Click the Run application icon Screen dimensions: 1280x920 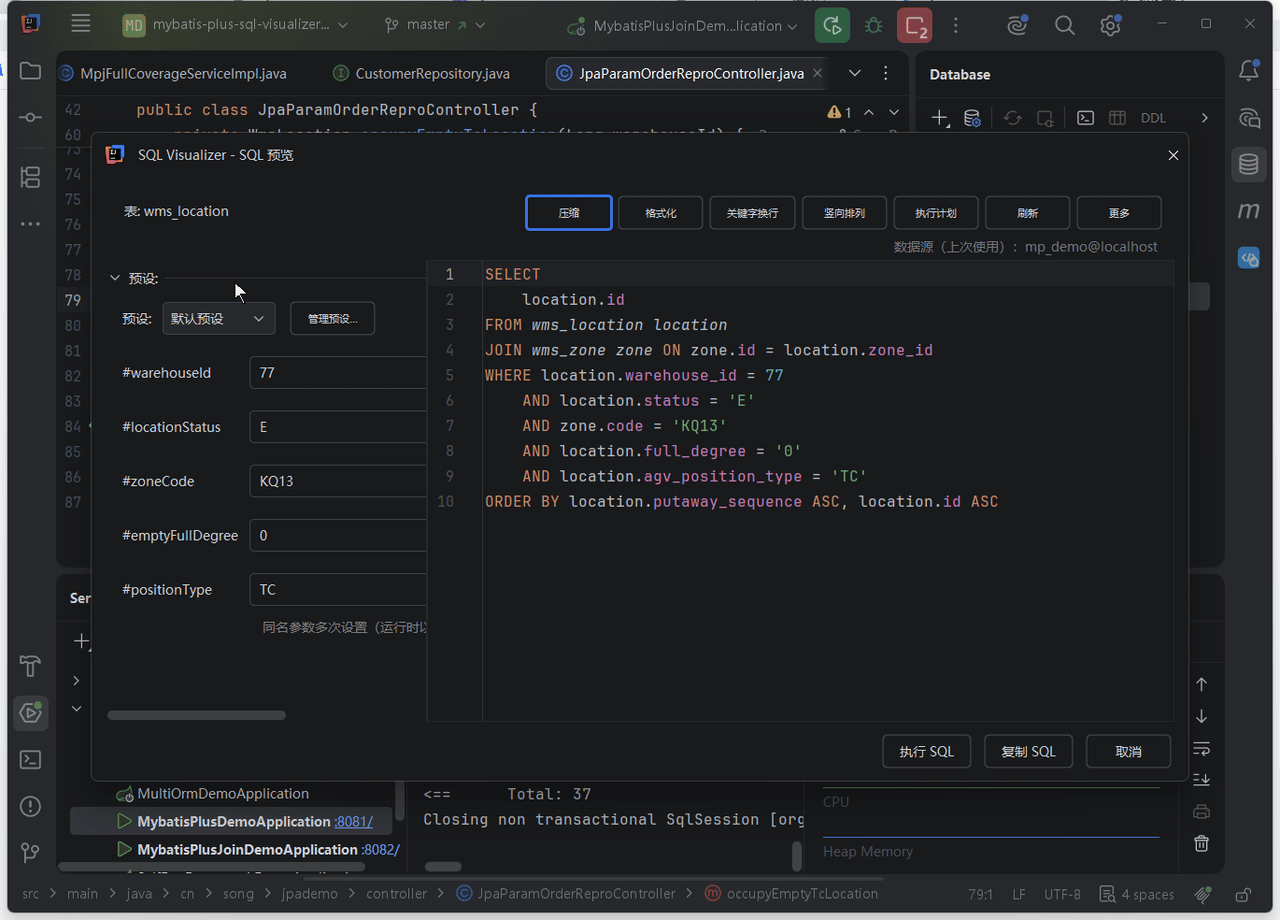tap(832, 25)
